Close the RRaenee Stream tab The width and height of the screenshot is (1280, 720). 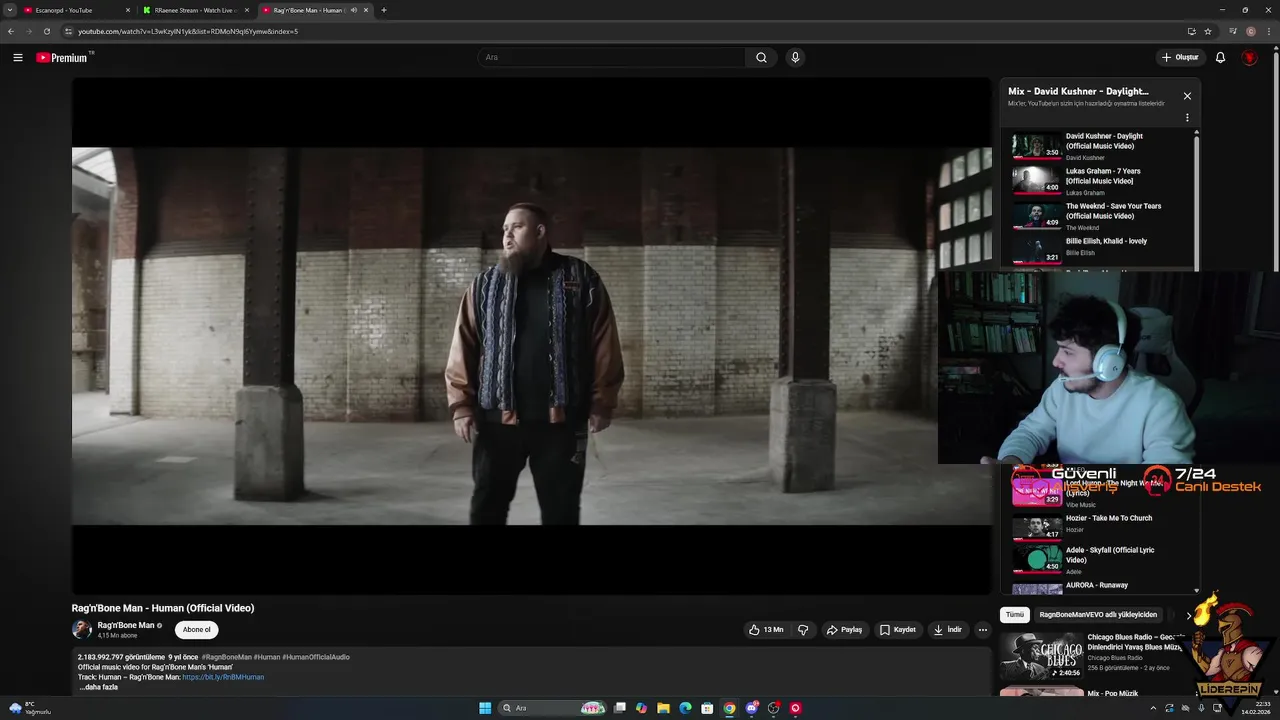[x=247, y=10]
